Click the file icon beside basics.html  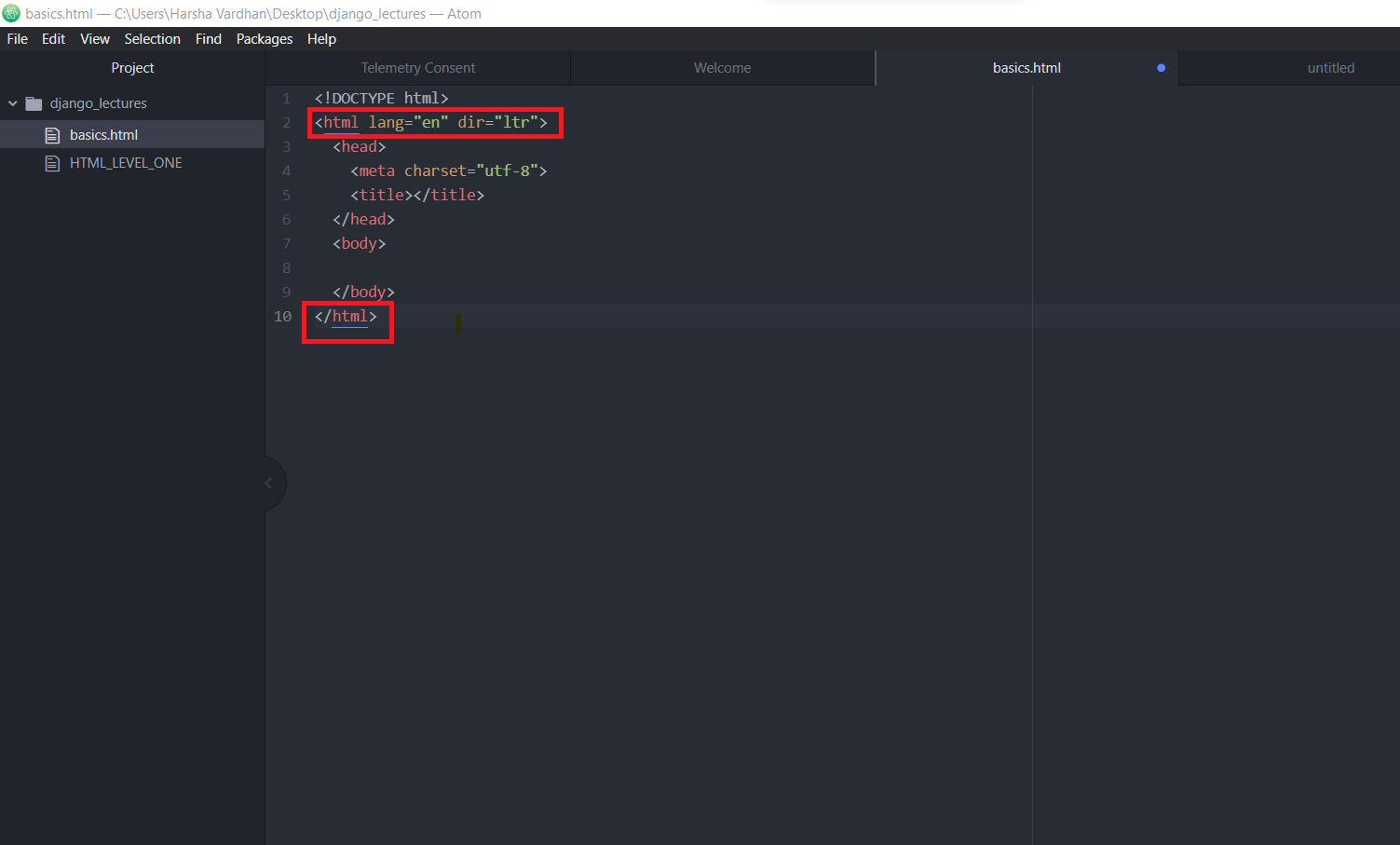tap(53, 135)
